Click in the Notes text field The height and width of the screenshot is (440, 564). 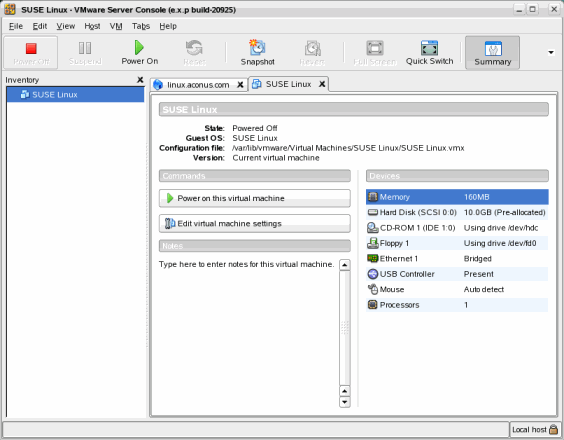point(248,333)
